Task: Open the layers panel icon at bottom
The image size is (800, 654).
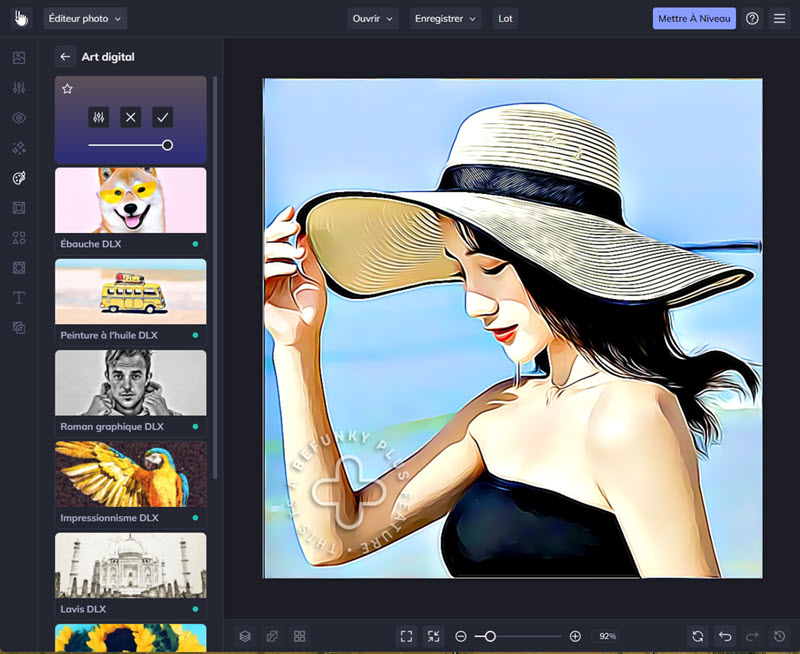Action: (244, 636)
